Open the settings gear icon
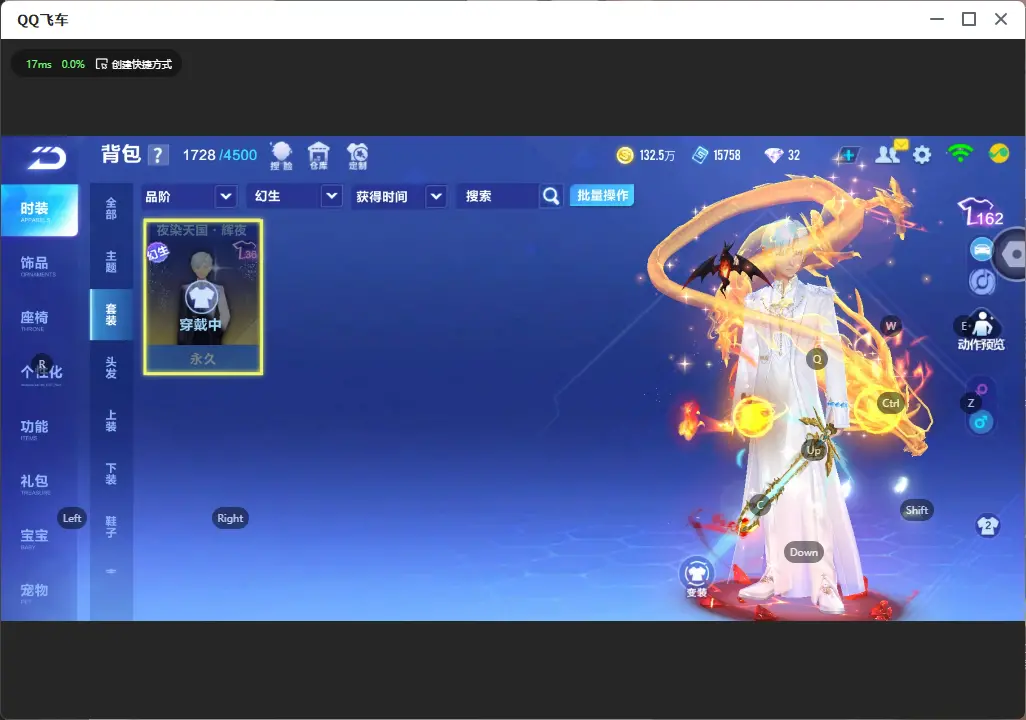 coord(922,155)
